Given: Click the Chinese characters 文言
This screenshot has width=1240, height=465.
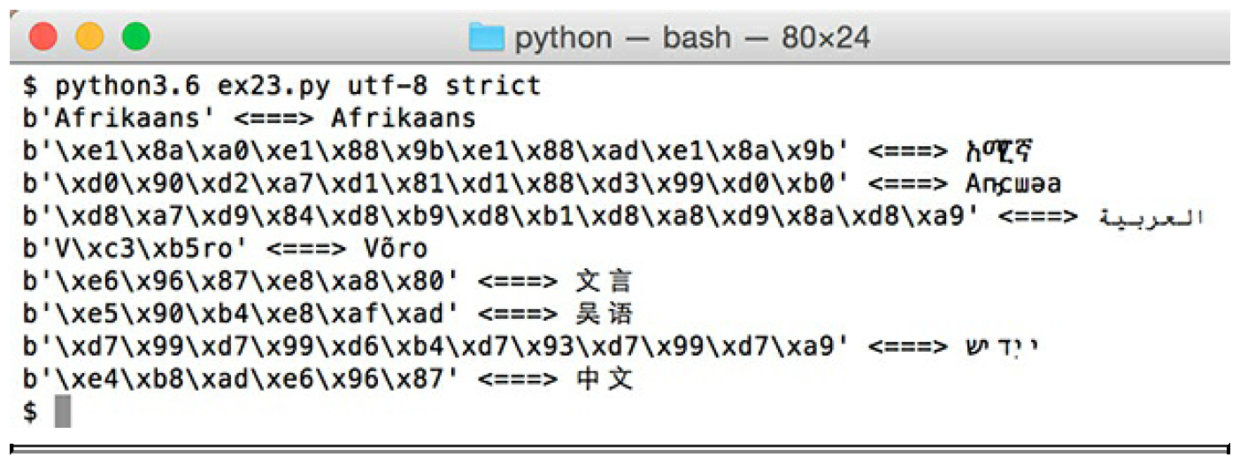Looking at the screenshot, I should pyautogui.click(x=604, y=281).
